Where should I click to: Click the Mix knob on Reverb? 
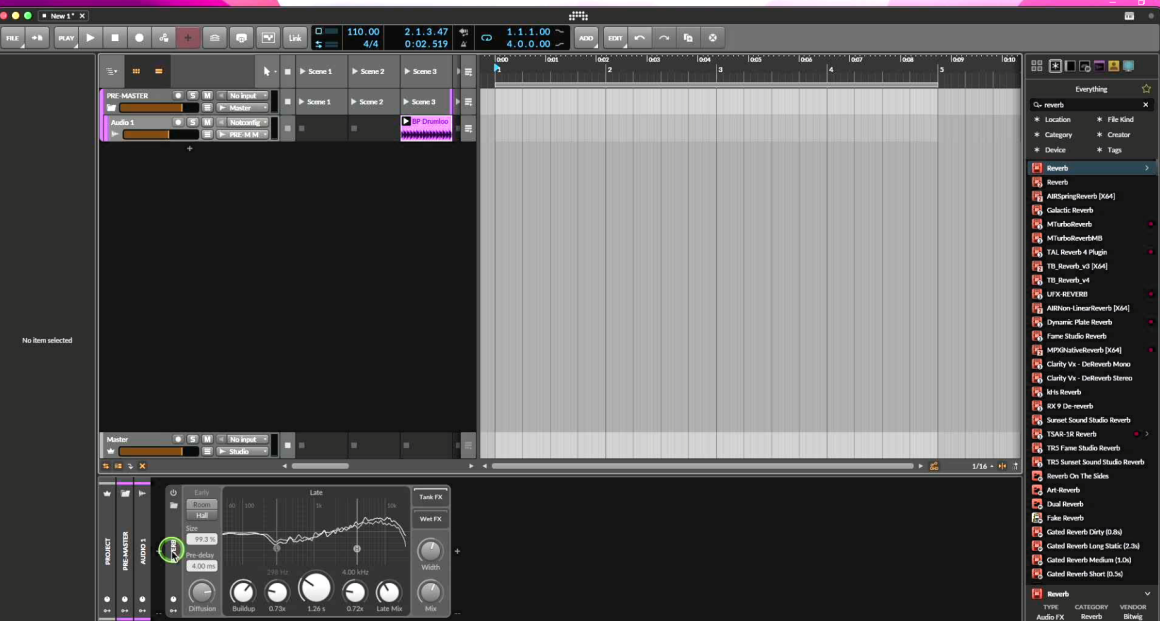430,592
